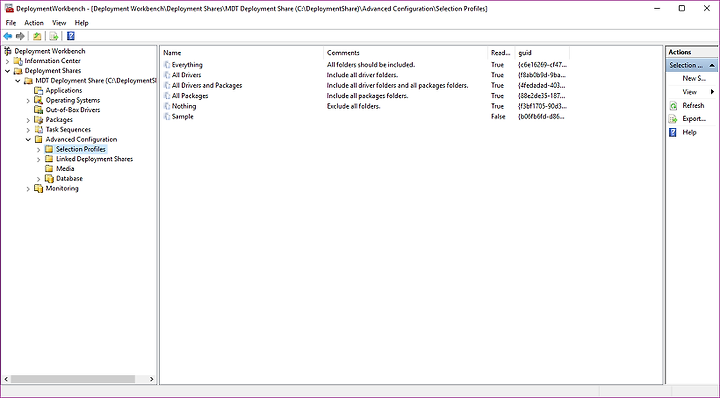This screenshot has width=720, height=398.
Task: Click the Advanced Configuration folder icon
Action: [39, 139]
